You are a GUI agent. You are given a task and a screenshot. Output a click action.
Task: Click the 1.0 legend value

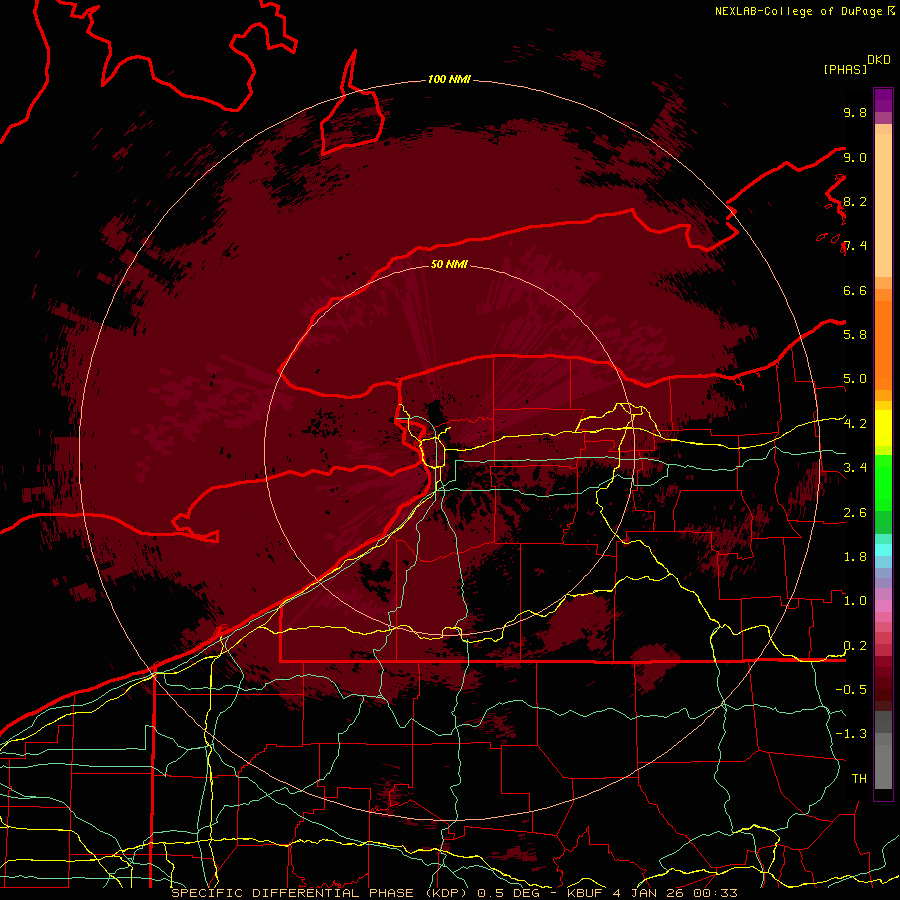855,601
